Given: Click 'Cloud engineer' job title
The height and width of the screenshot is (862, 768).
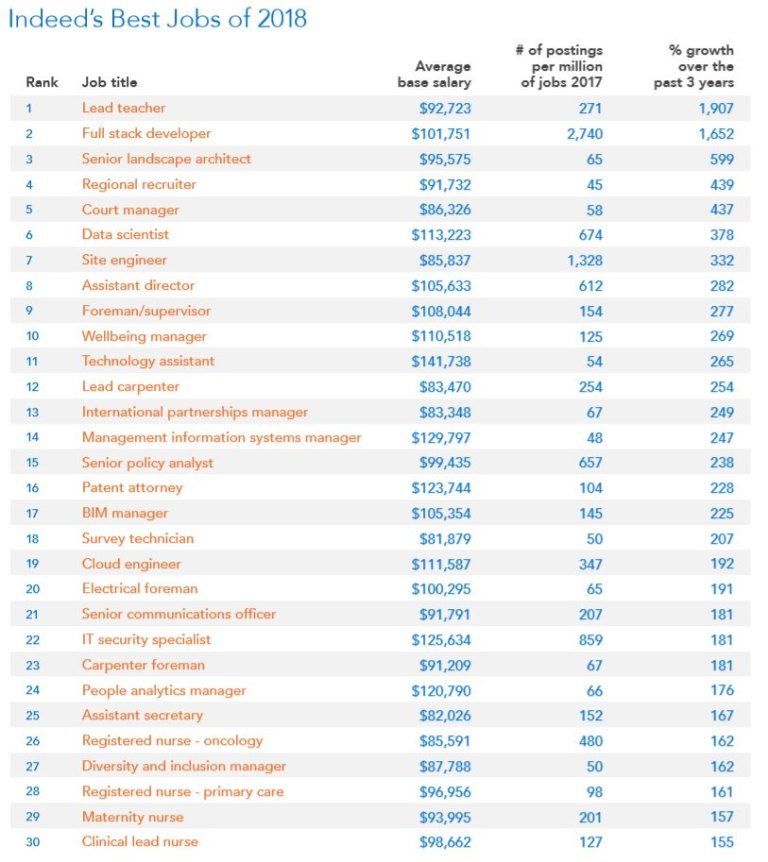Looking at the screenshot, I should 131,564.
